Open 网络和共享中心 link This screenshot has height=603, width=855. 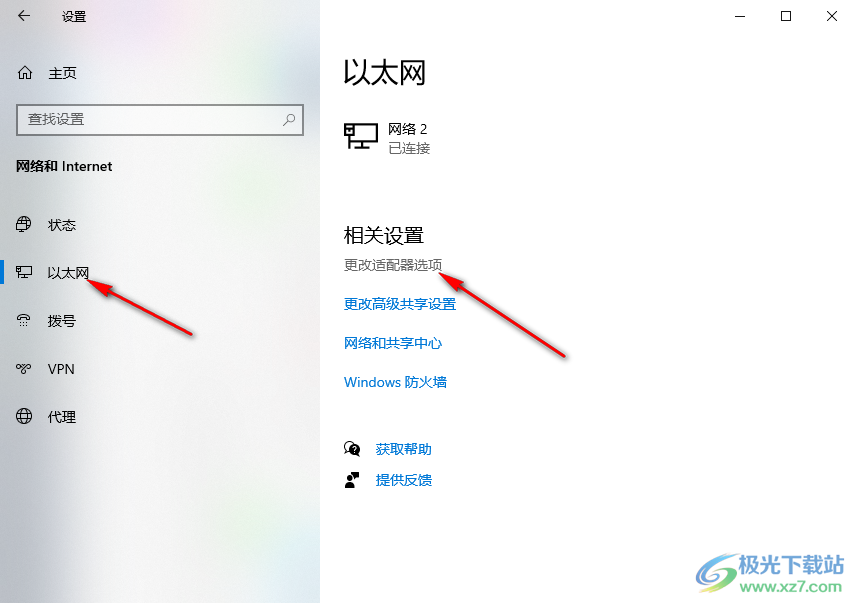pos(393,343)
